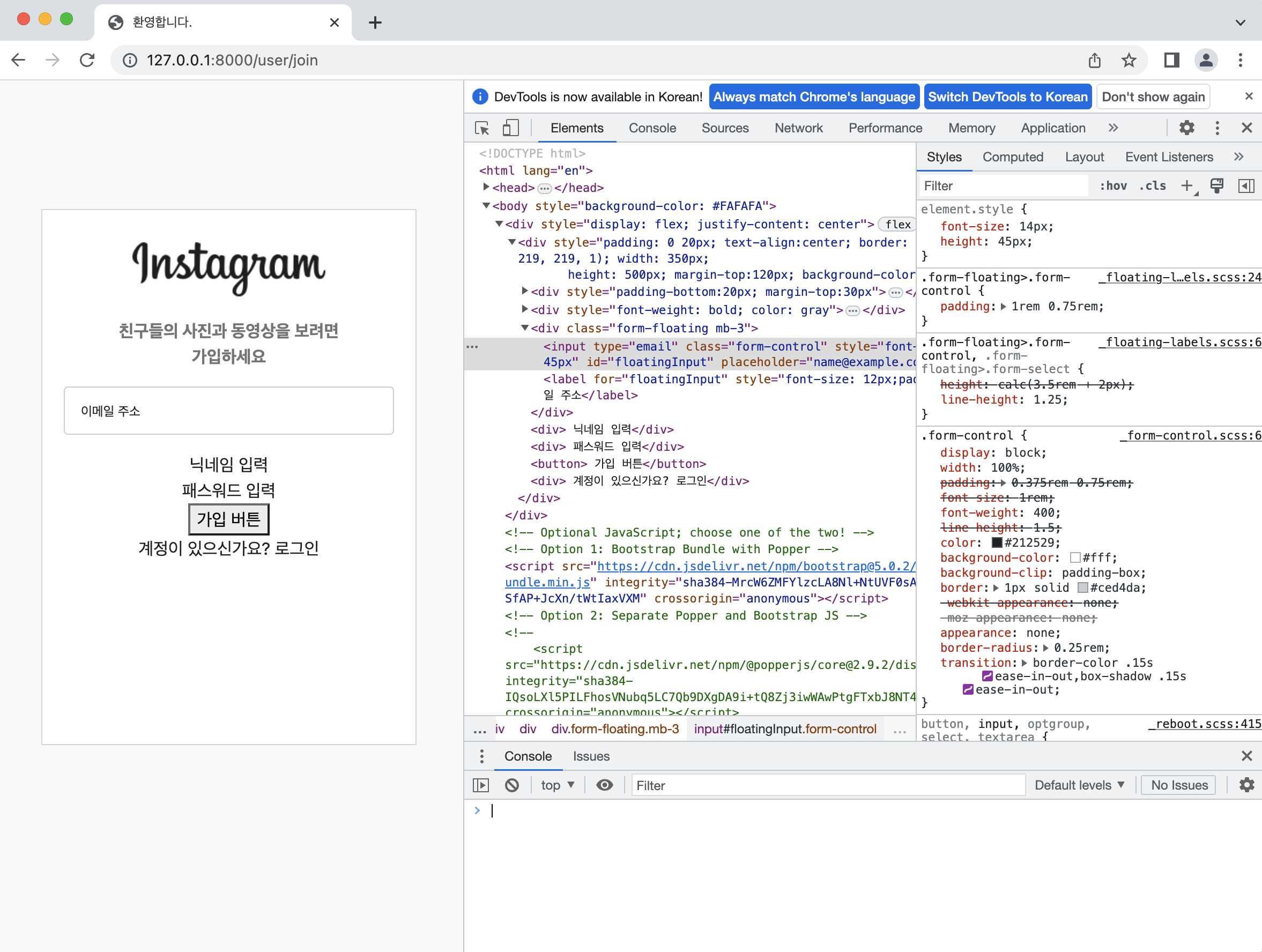Activate the inspect element picker icon
This screenshot has height=952, width=1262.
(x=482, y=128)
